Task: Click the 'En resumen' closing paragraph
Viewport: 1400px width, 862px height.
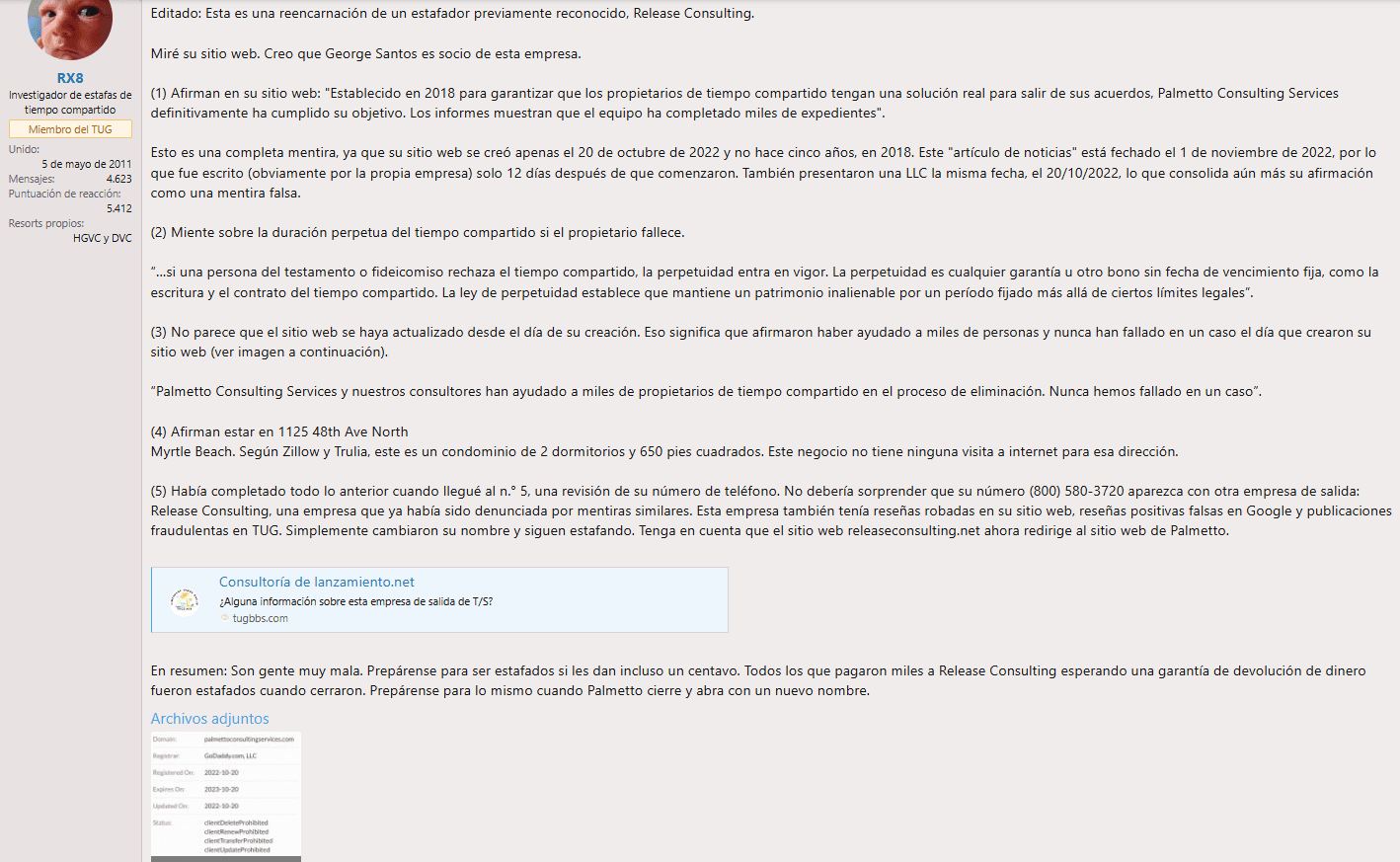Action: click(x=758, y=680)
